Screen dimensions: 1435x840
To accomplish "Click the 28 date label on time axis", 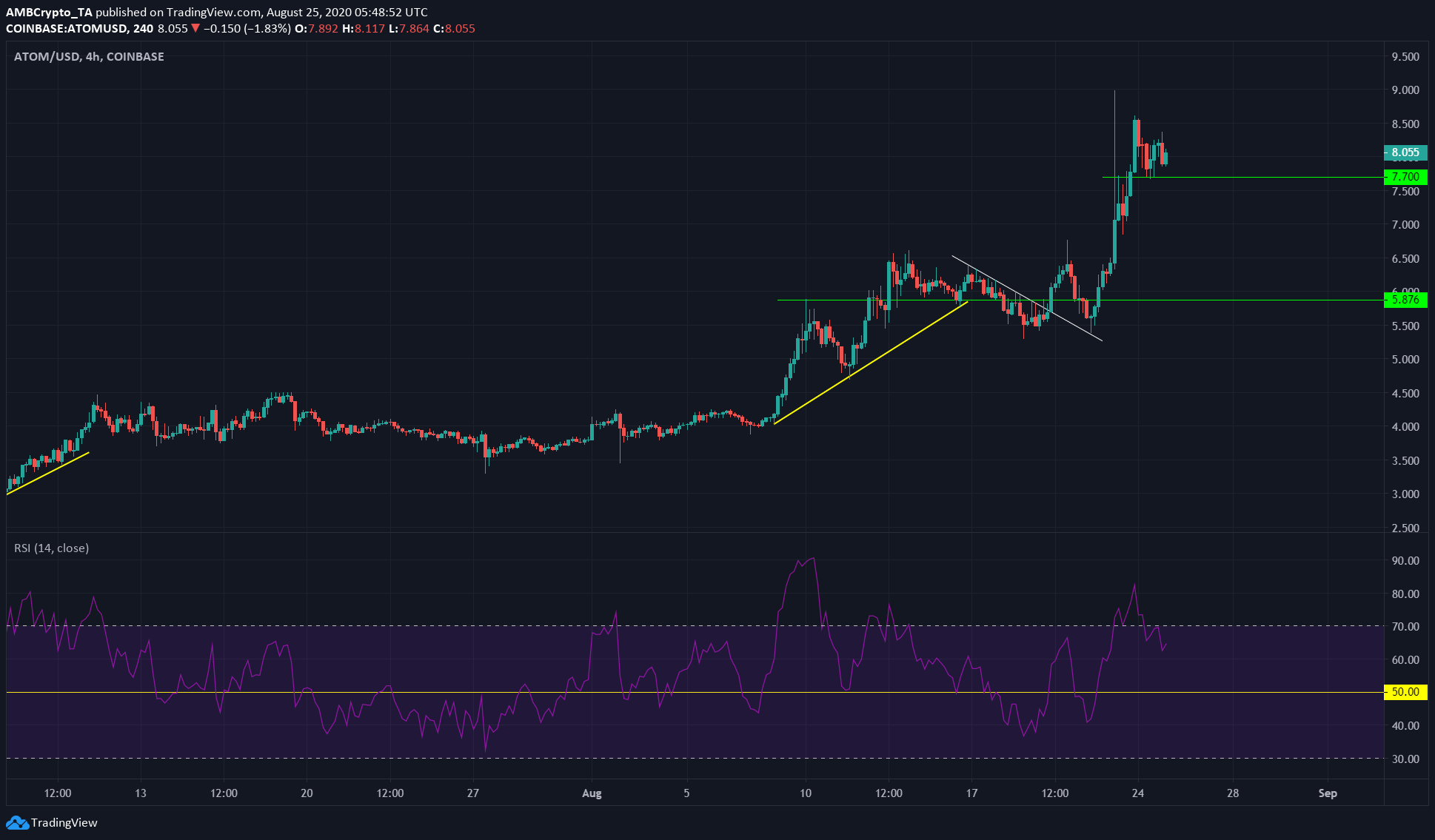I will [x=1233, y=793].
